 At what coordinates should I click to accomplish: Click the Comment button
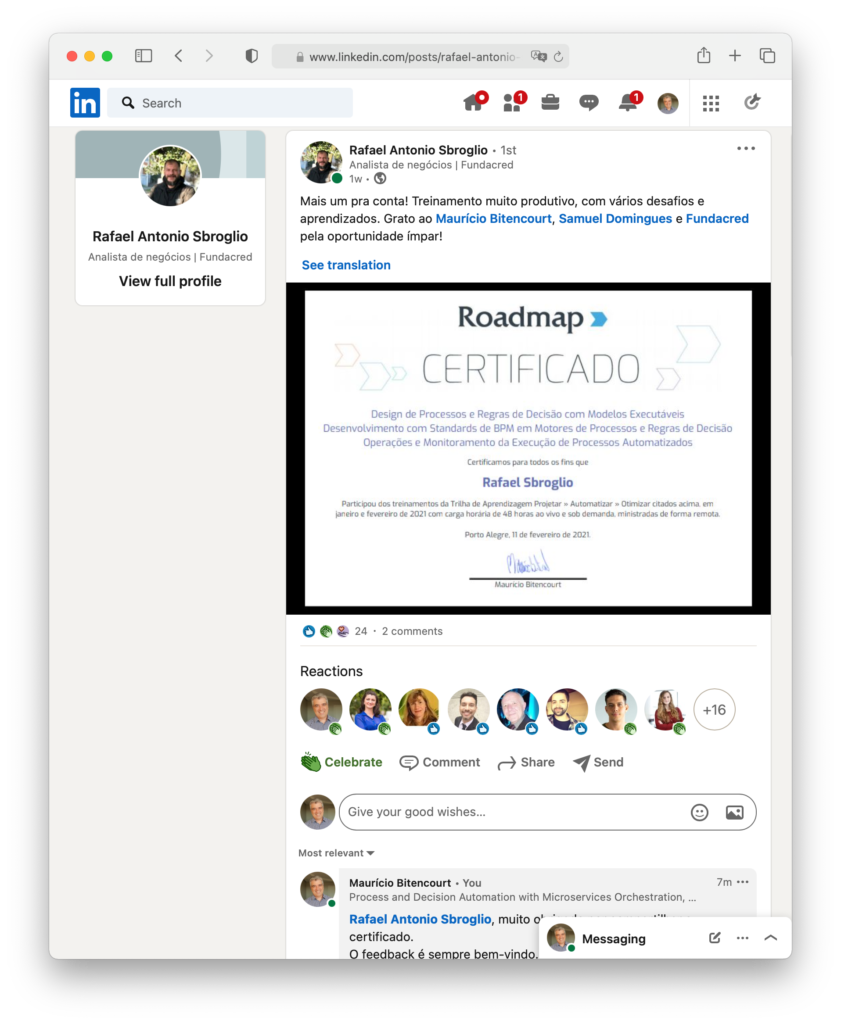coord(439,762)
